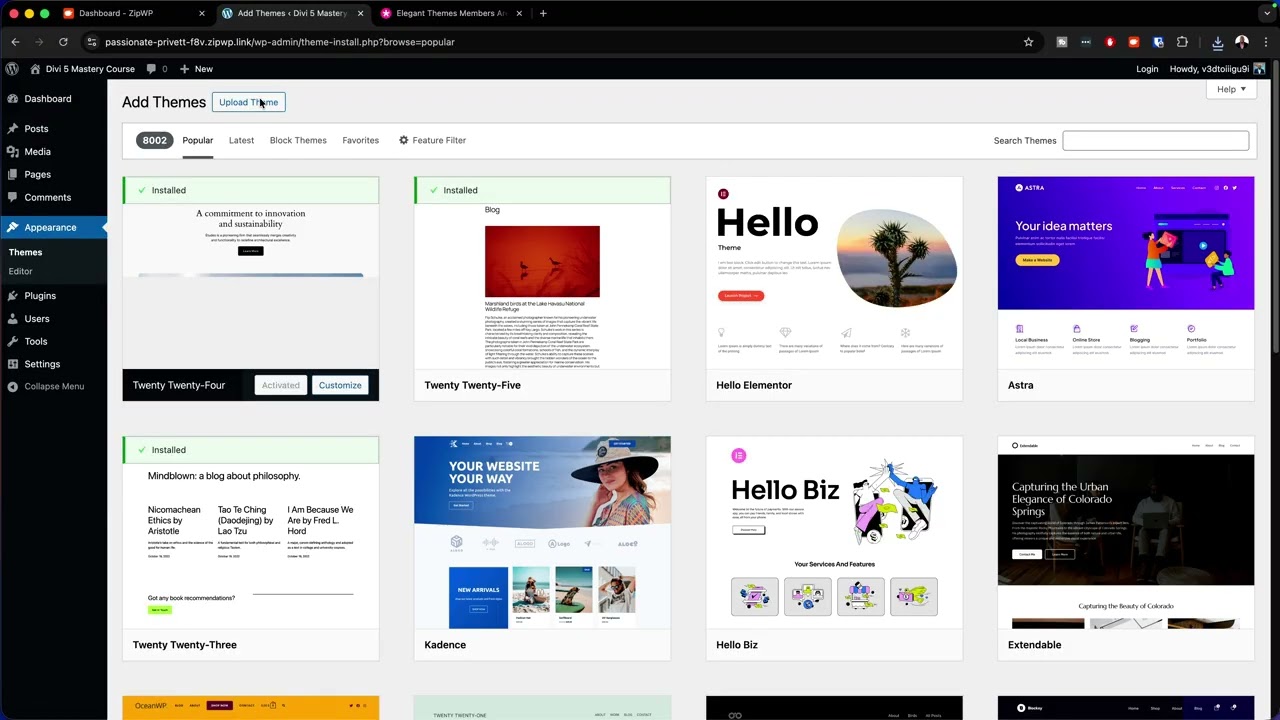This screenshot has height=720, width=1280.
Task: Open the tab search chevron dropdown
Action: (x=1266, y=13)
